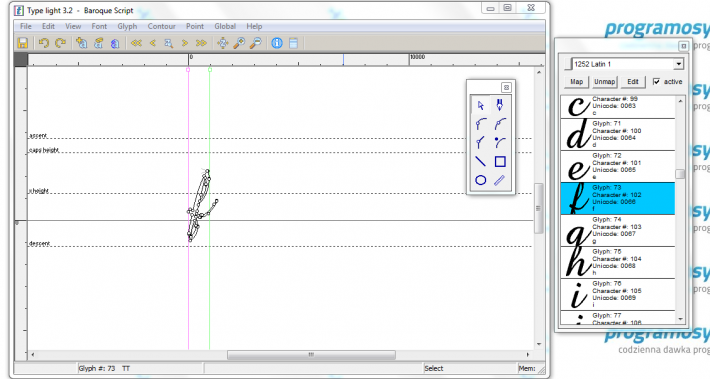Open the '1252 Latin 1' codepage dropdown
Image resolution: width=710 pixels, height=379 pixels.
pos(678,64)
